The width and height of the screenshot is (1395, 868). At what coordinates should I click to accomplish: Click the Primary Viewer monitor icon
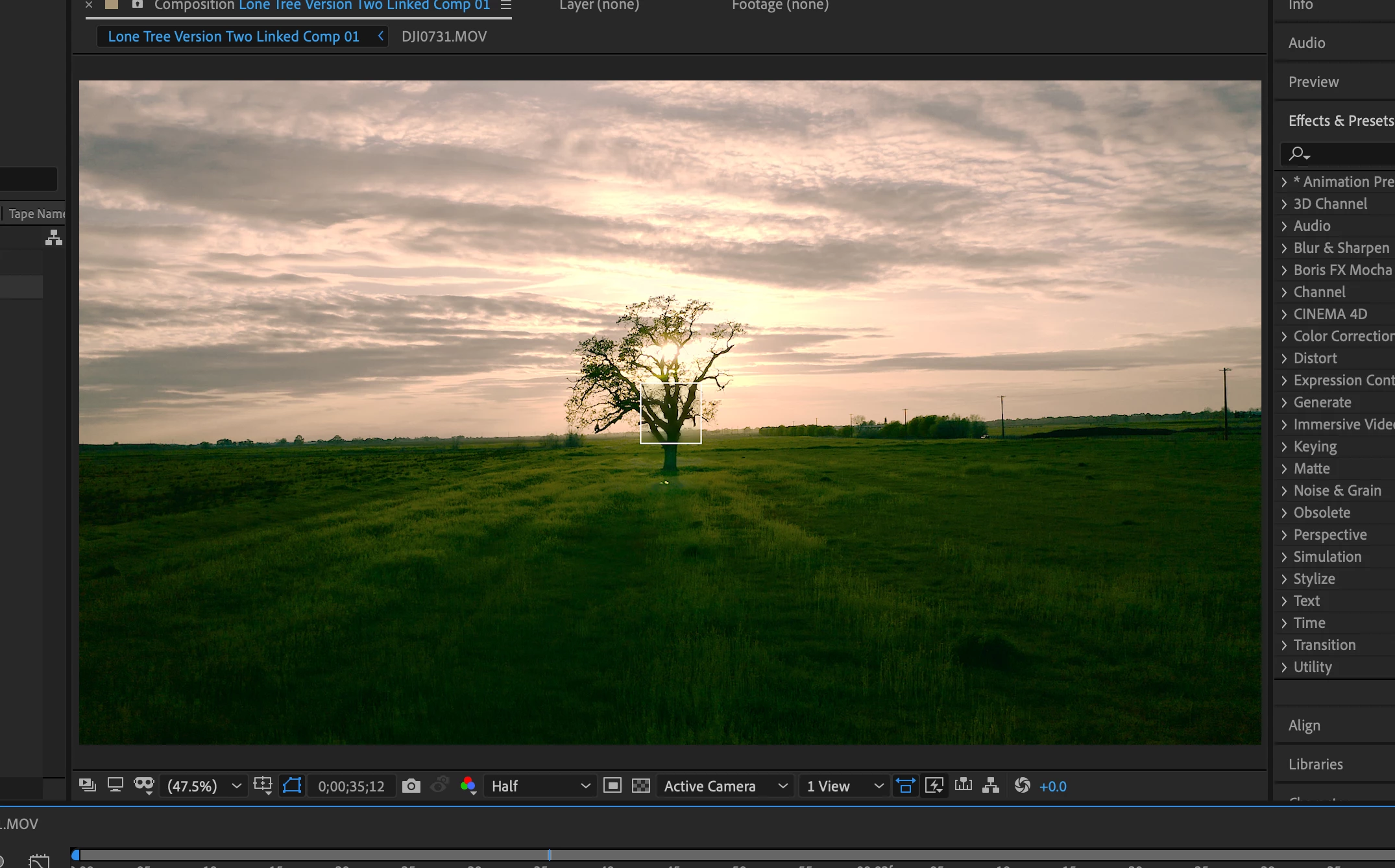115,786
